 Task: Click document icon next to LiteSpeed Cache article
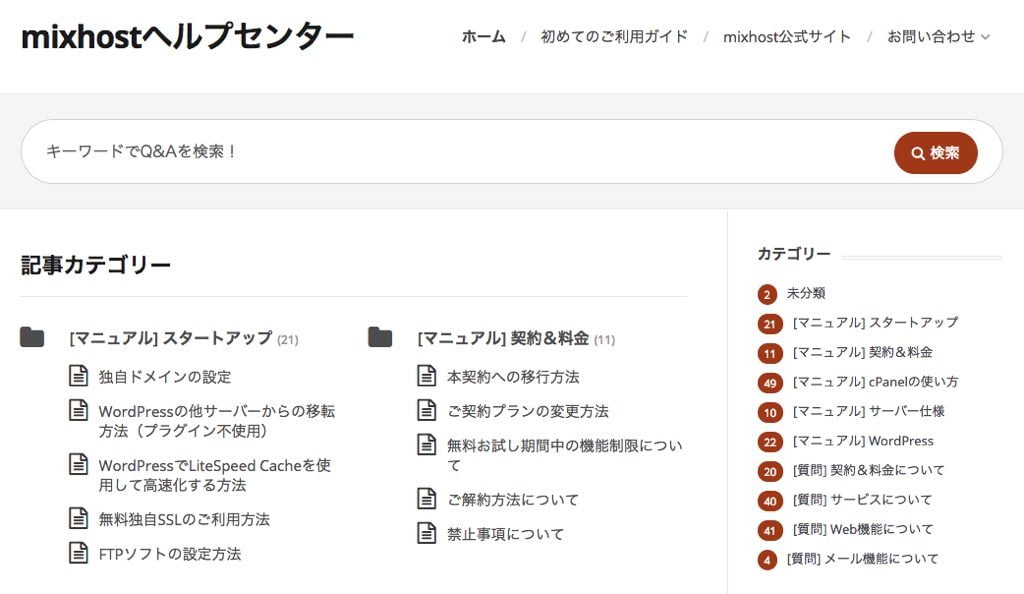click(78, 465)
